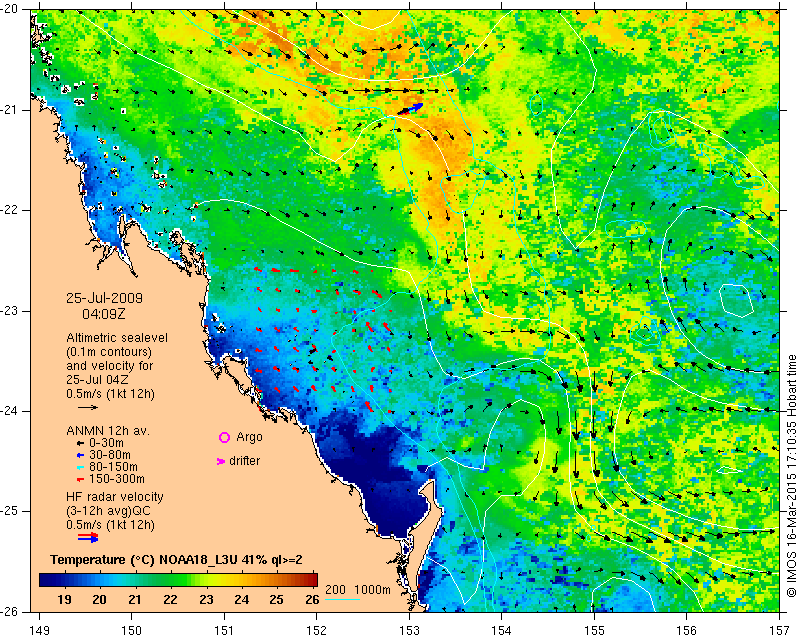Click the '150' longitude axis label
This screenshot has width=800, height=640.
click(x=132, y=631)
